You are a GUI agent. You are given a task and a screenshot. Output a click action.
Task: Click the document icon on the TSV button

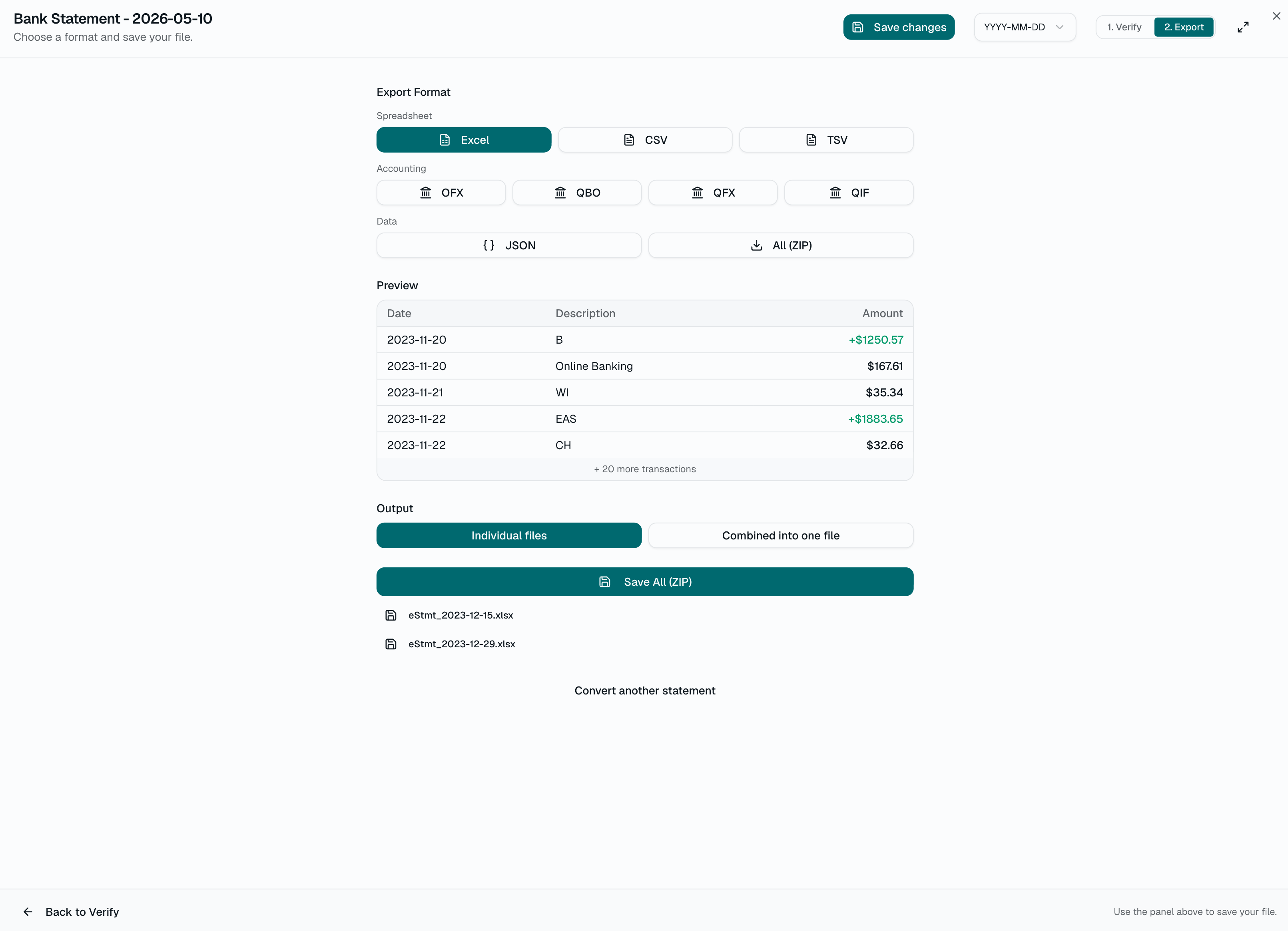[811, 140]
